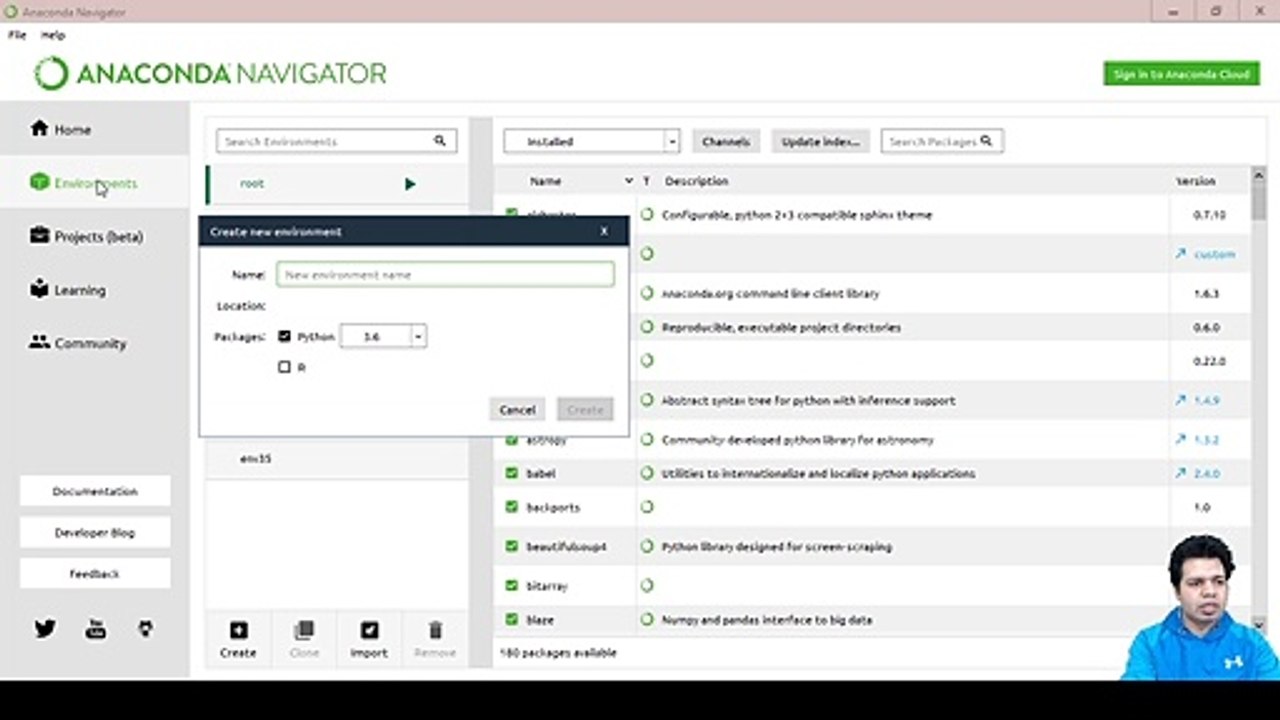This screenshot has width=1280, height=720.
Task: Open Anaconda's GitHub icon
Action: [x=146, y=629]
